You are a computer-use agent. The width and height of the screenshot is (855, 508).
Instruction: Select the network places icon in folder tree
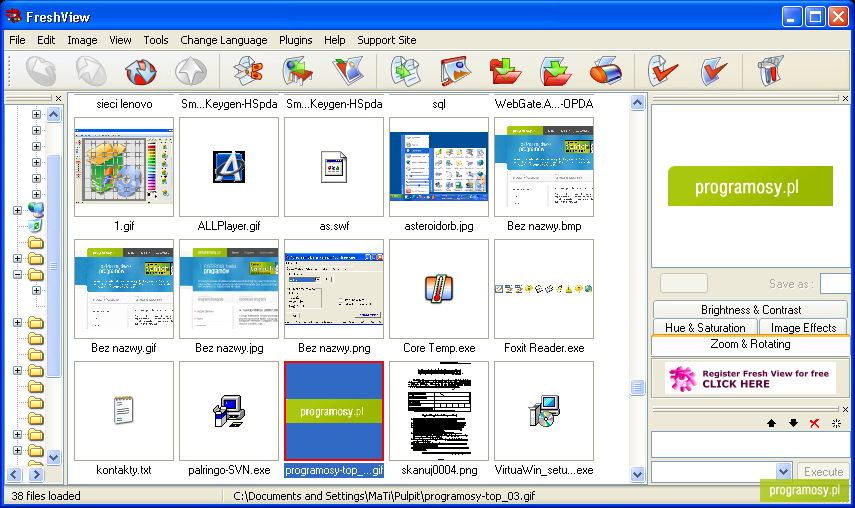tap(35, 209)
